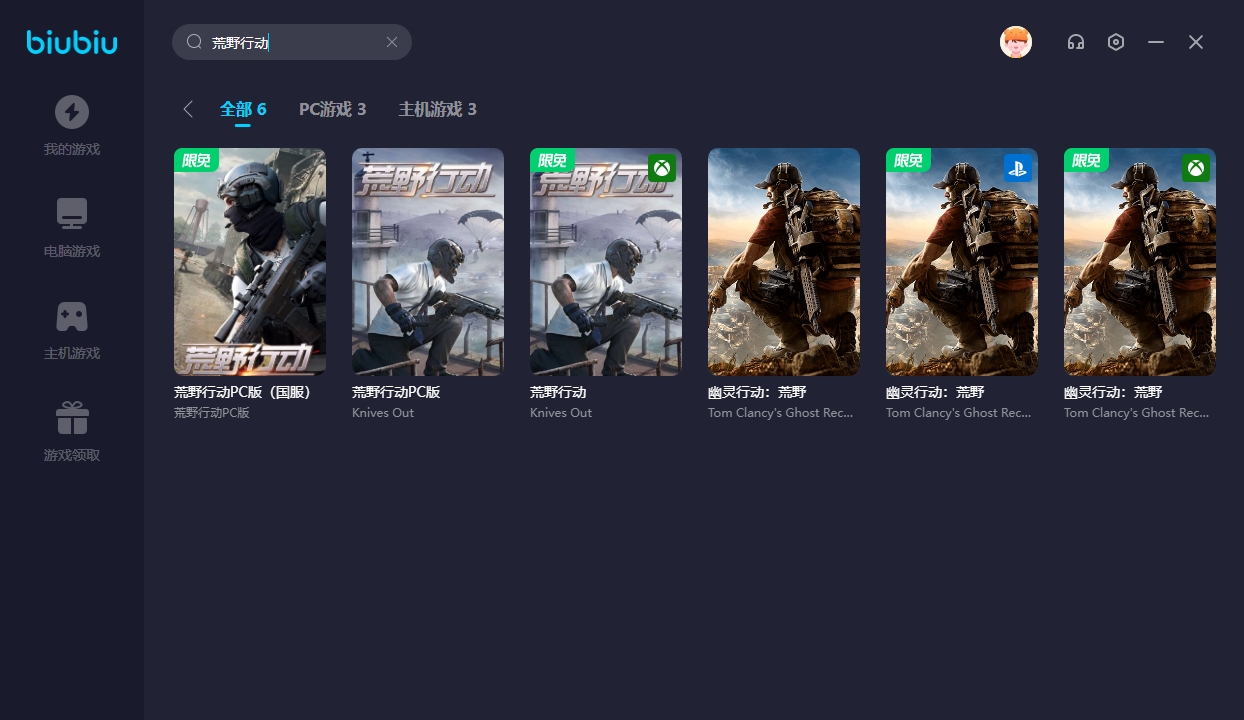This screenshot has width=1244, height=720.
Task: Open My Games lightning icon in sidebar
Action: 71,112
